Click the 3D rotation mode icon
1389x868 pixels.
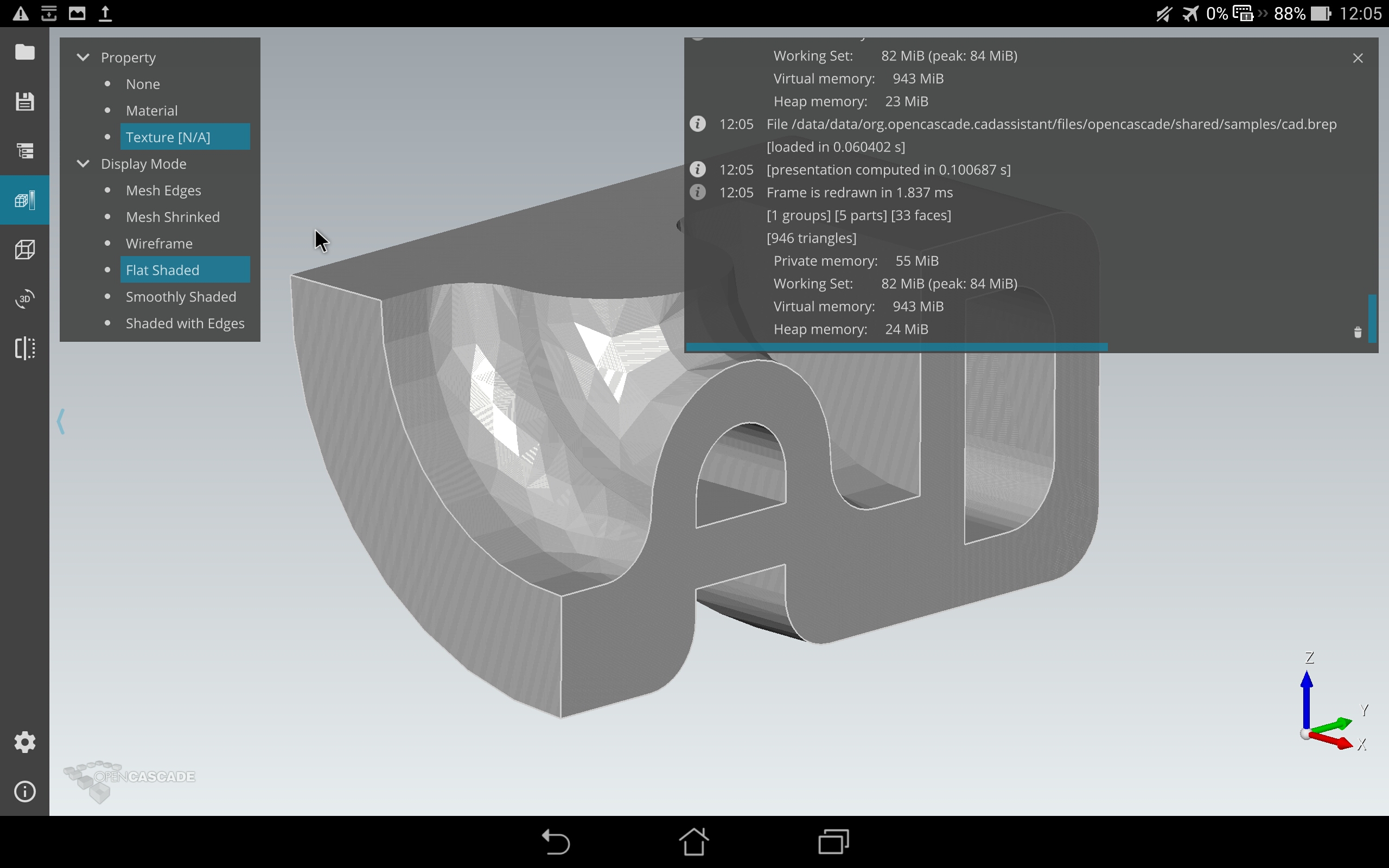(x=24, y=299)
